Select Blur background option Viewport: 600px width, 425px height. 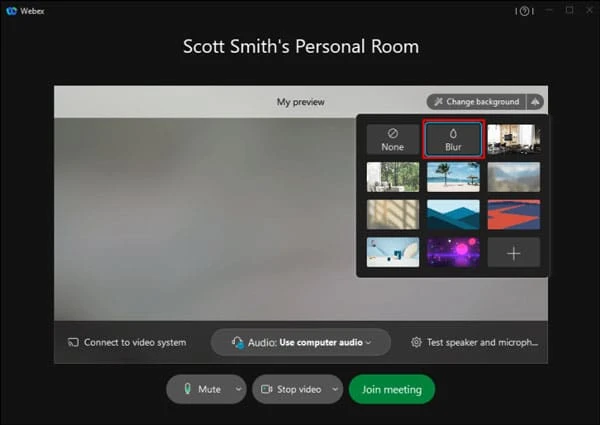click(x=453, y=139)
